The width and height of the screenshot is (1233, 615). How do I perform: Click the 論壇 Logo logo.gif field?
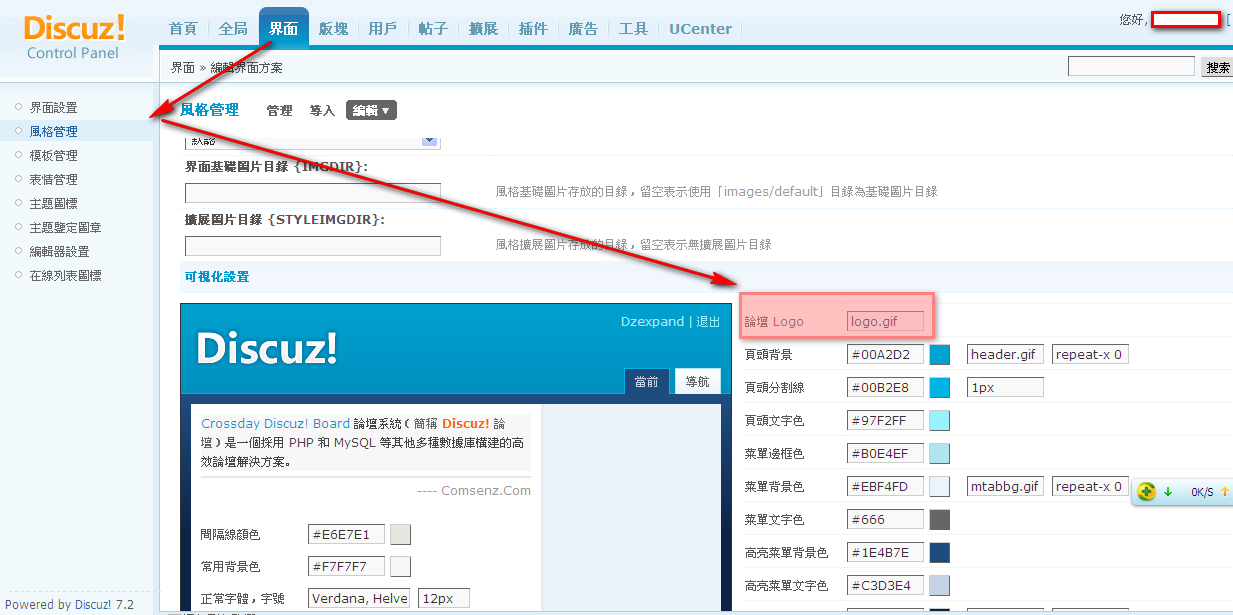885,321
